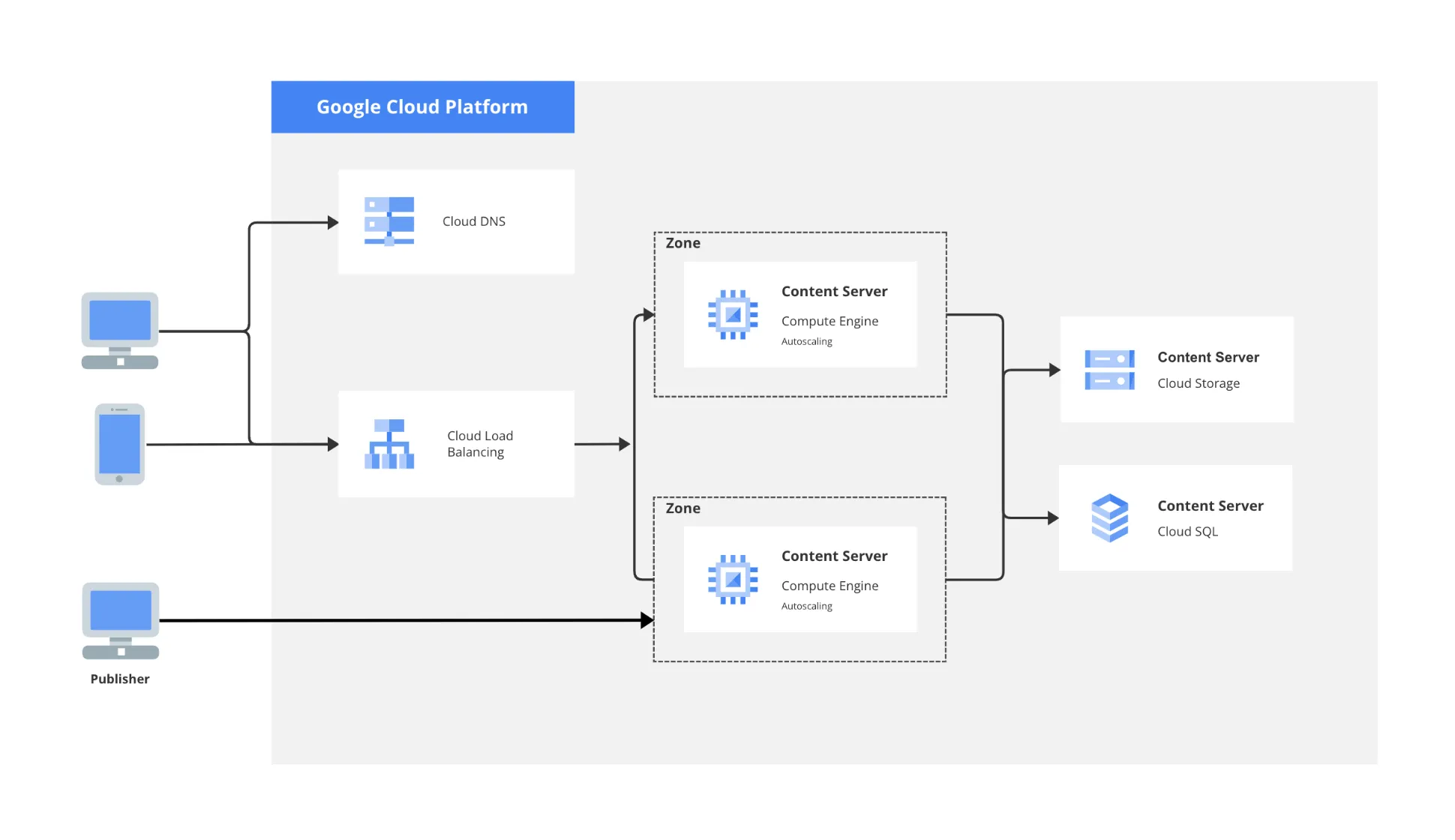The height and width of the screenshot is (840, 1455).
Task: Click Content Server title above Cloud SQL
Action: pyautogui.click(x=1210, y=505)
